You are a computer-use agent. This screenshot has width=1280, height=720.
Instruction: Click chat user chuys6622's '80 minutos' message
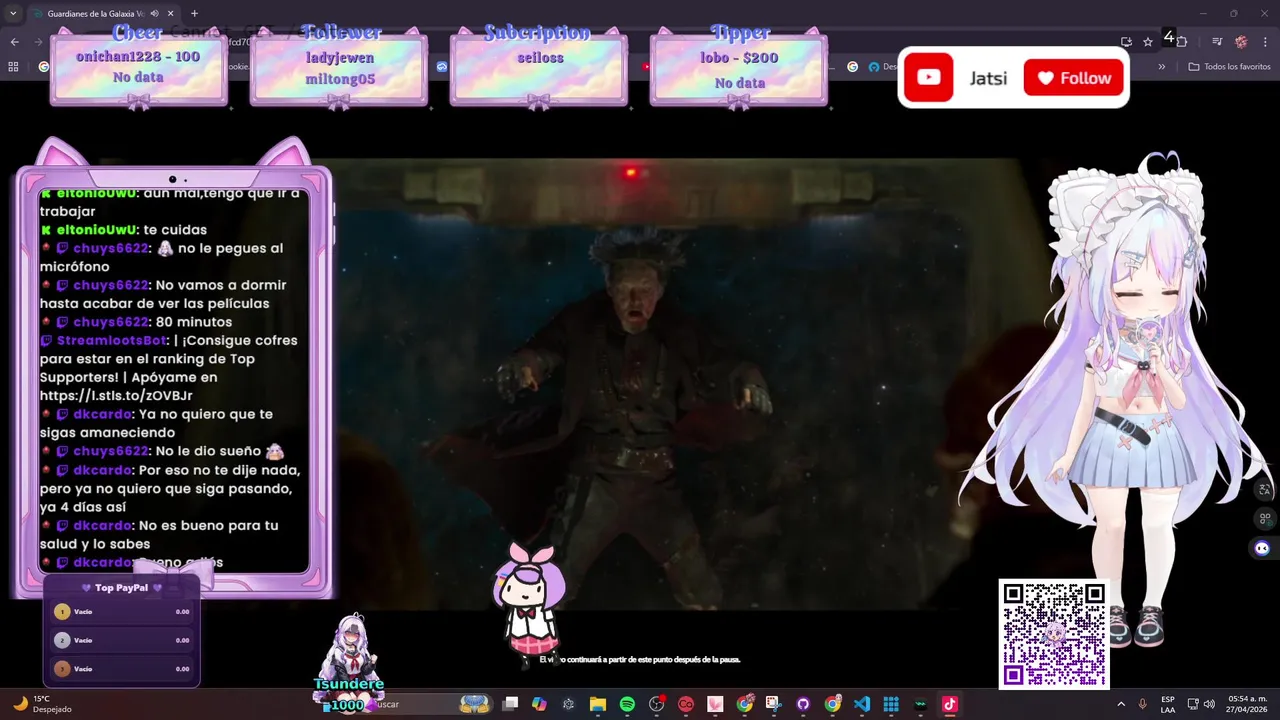point(194,322)
